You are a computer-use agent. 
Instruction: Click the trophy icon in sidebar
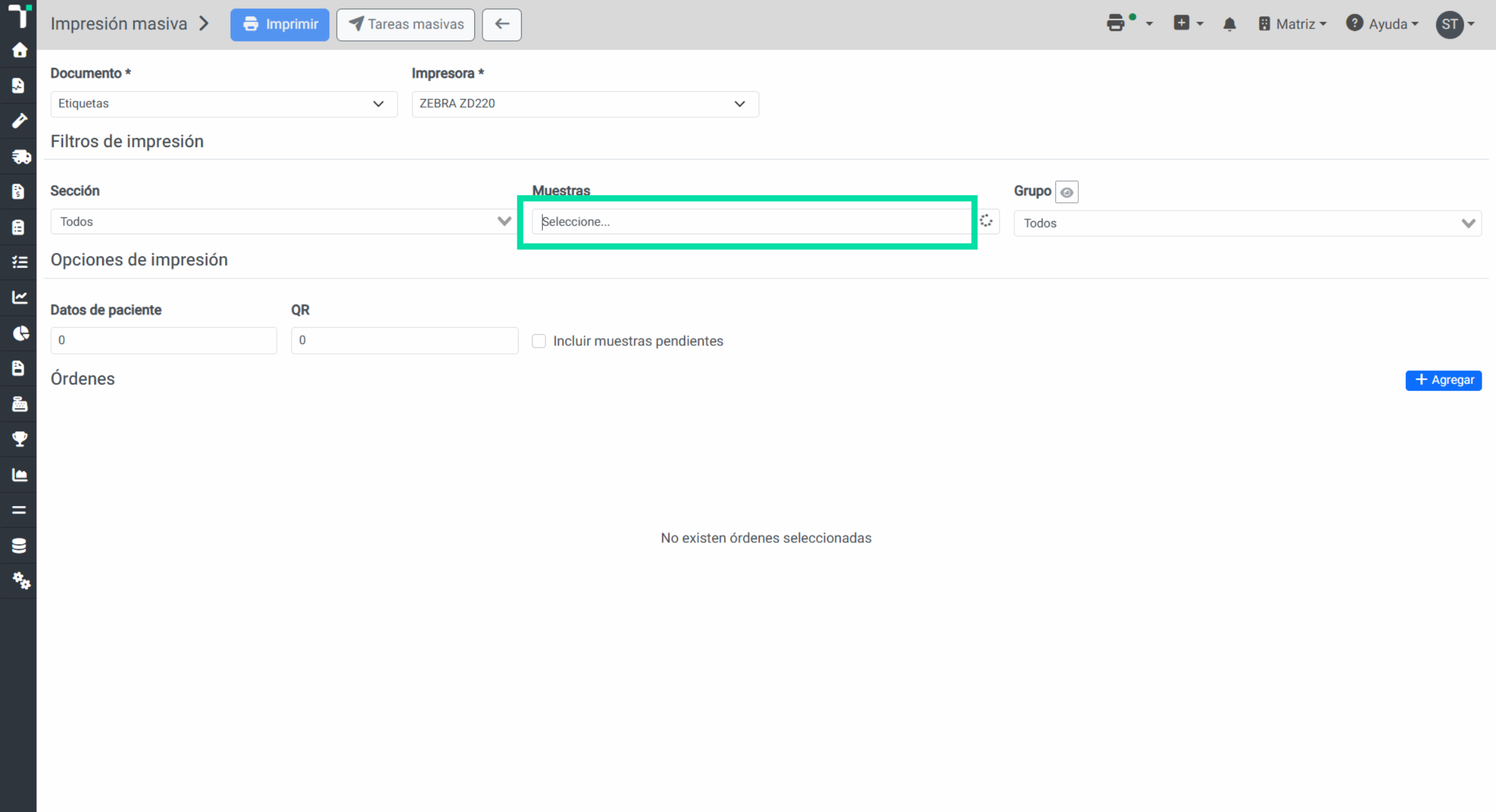(19, 439)
